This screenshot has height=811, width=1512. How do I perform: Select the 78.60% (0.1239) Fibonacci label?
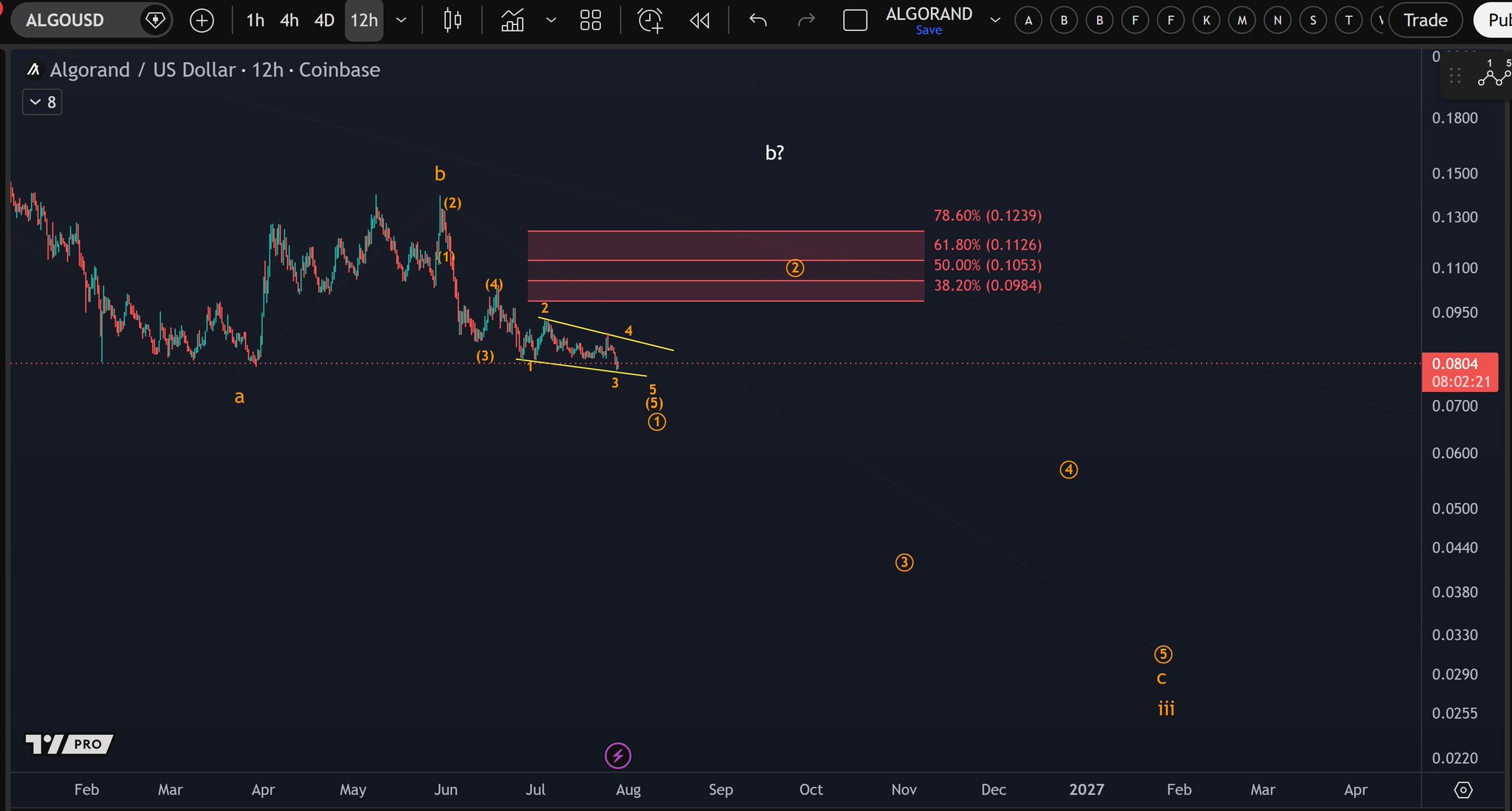[x=988, y=215]
